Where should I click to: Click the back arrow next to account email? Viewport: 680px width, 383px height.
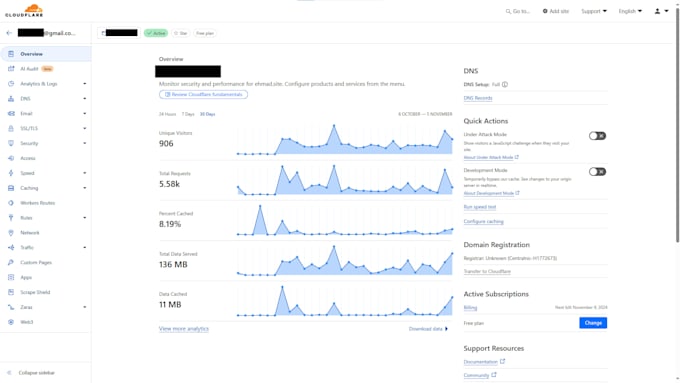click(9, 33)
